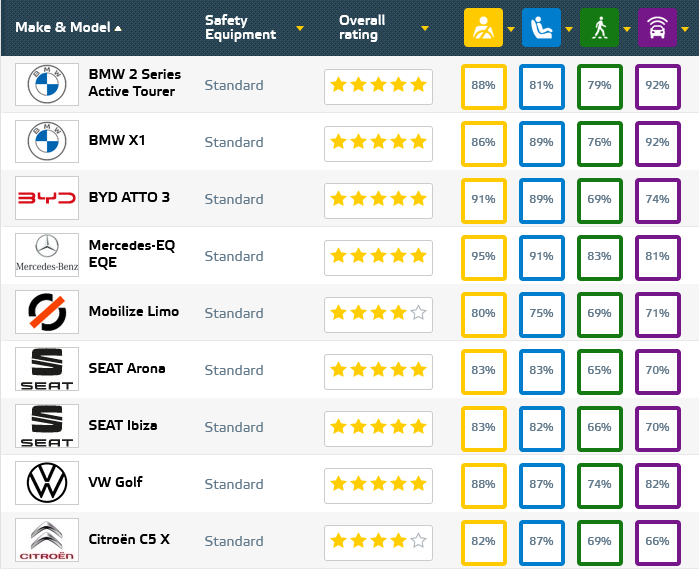Open the Mobilize Limo model link
Viewport: 699px width, 569px height.
click(x=134, y=311)
